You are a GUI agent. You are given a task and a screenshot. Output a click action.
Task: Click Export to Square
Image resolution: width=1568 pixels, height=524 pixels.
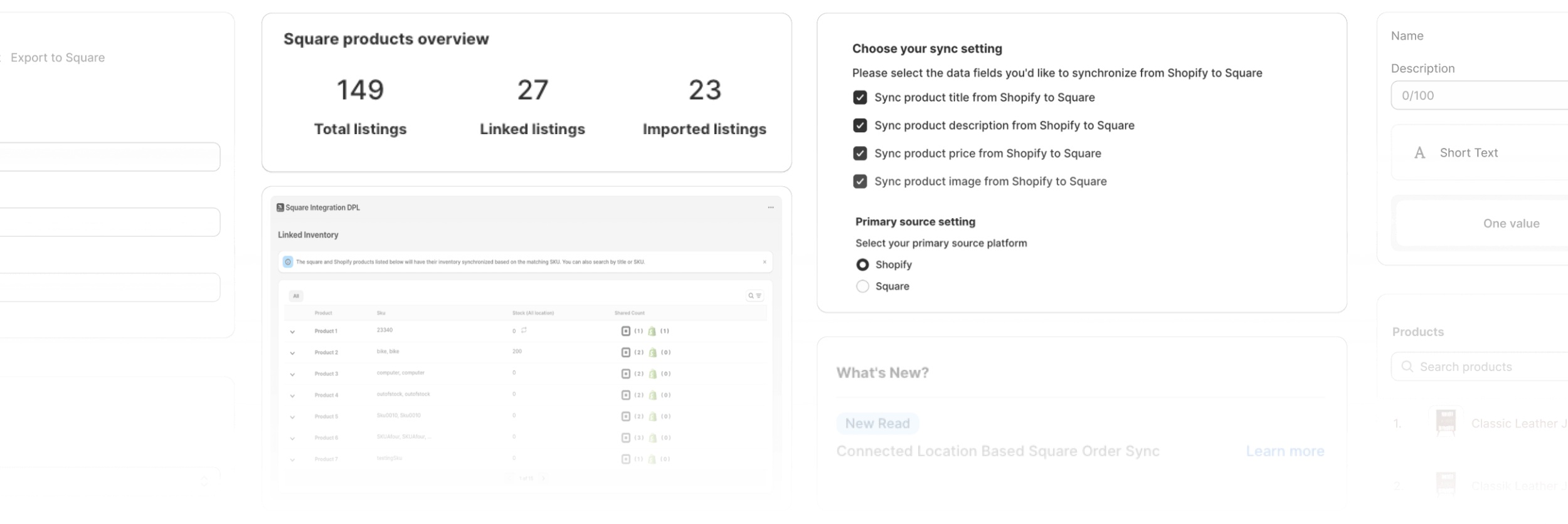(58, 58)
